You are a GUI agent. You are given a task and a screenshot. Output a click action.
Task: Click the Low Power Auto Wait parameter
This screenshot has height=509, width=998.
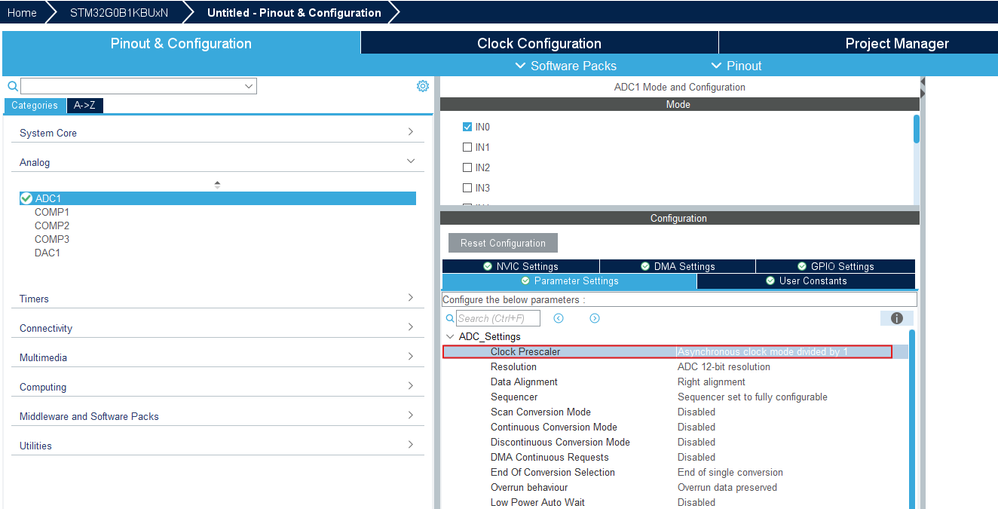pos(537,503)
